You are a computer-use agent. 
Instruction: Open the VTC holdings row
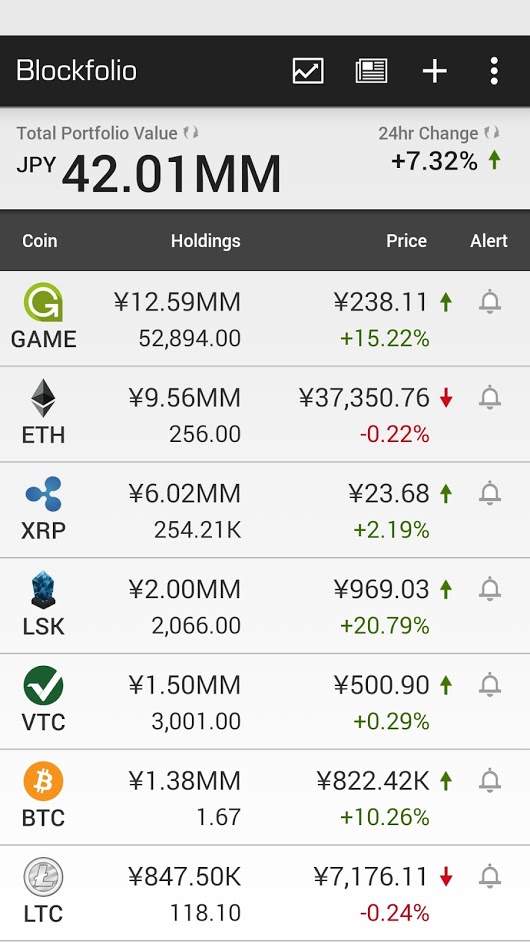click(x=265, y=702)
